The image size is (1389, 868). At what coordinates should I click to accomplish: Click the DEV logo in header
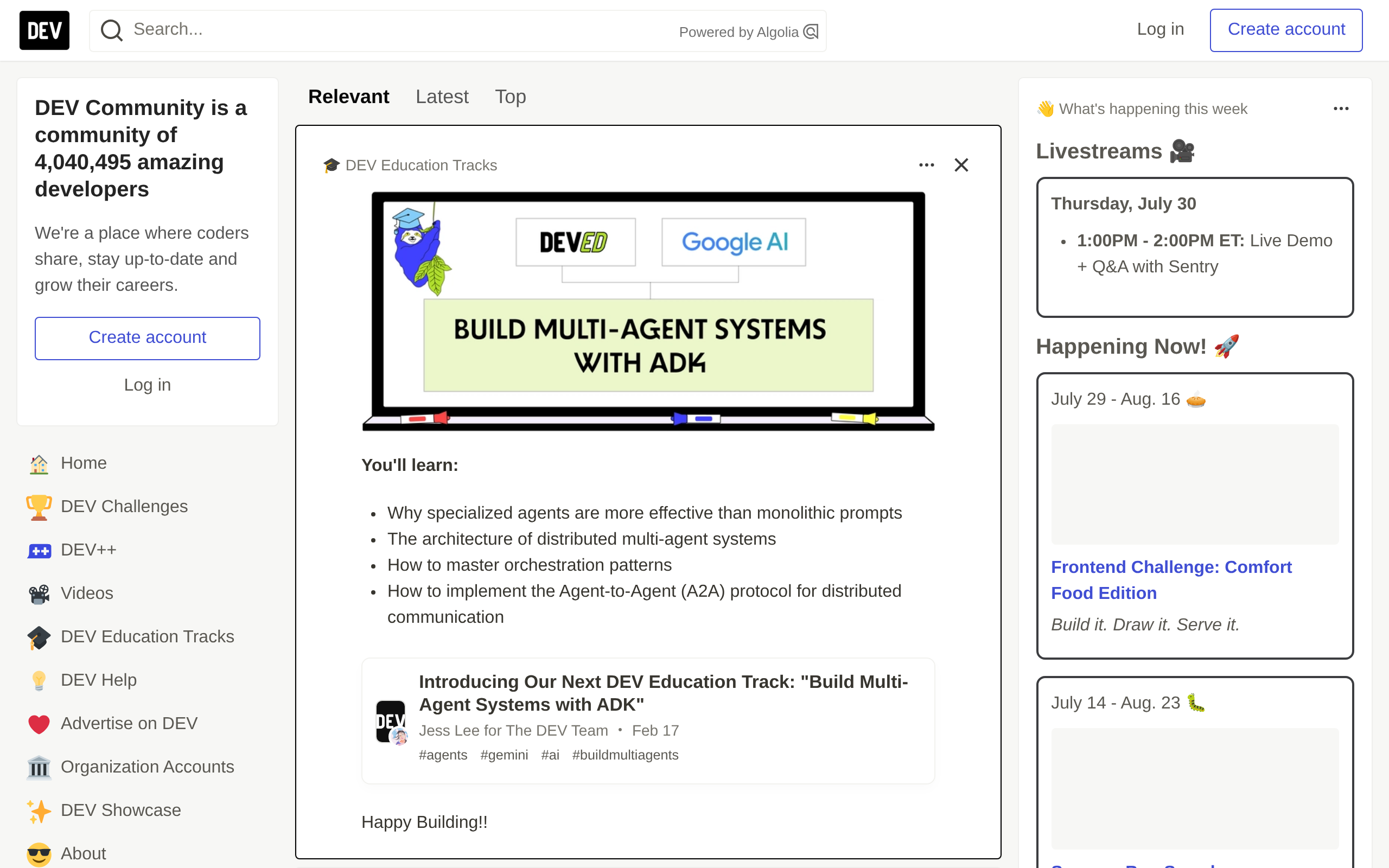click(x=44, y=30)
